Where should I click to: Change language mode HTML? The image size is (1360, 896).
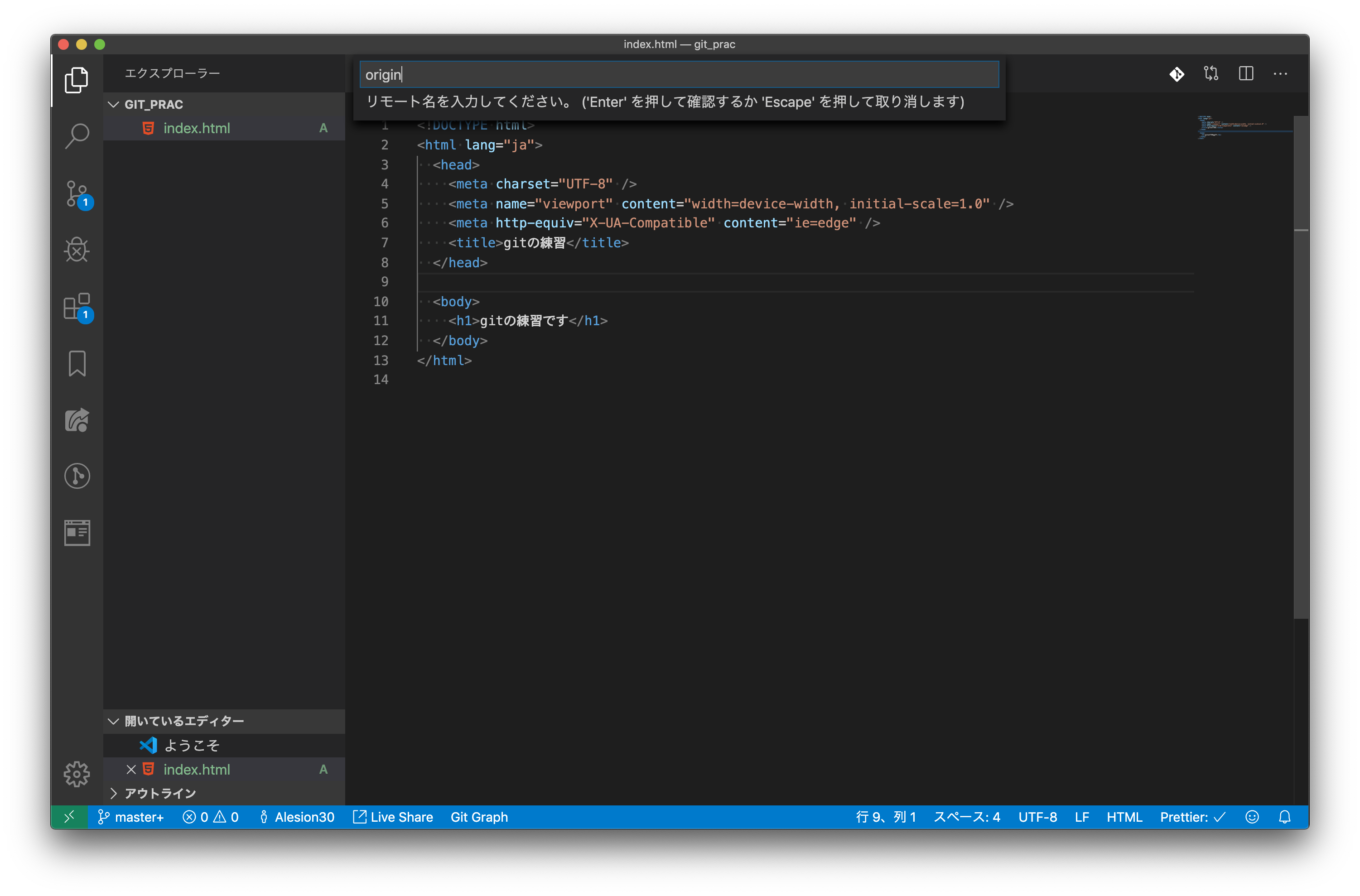[x=1124, y=817]
